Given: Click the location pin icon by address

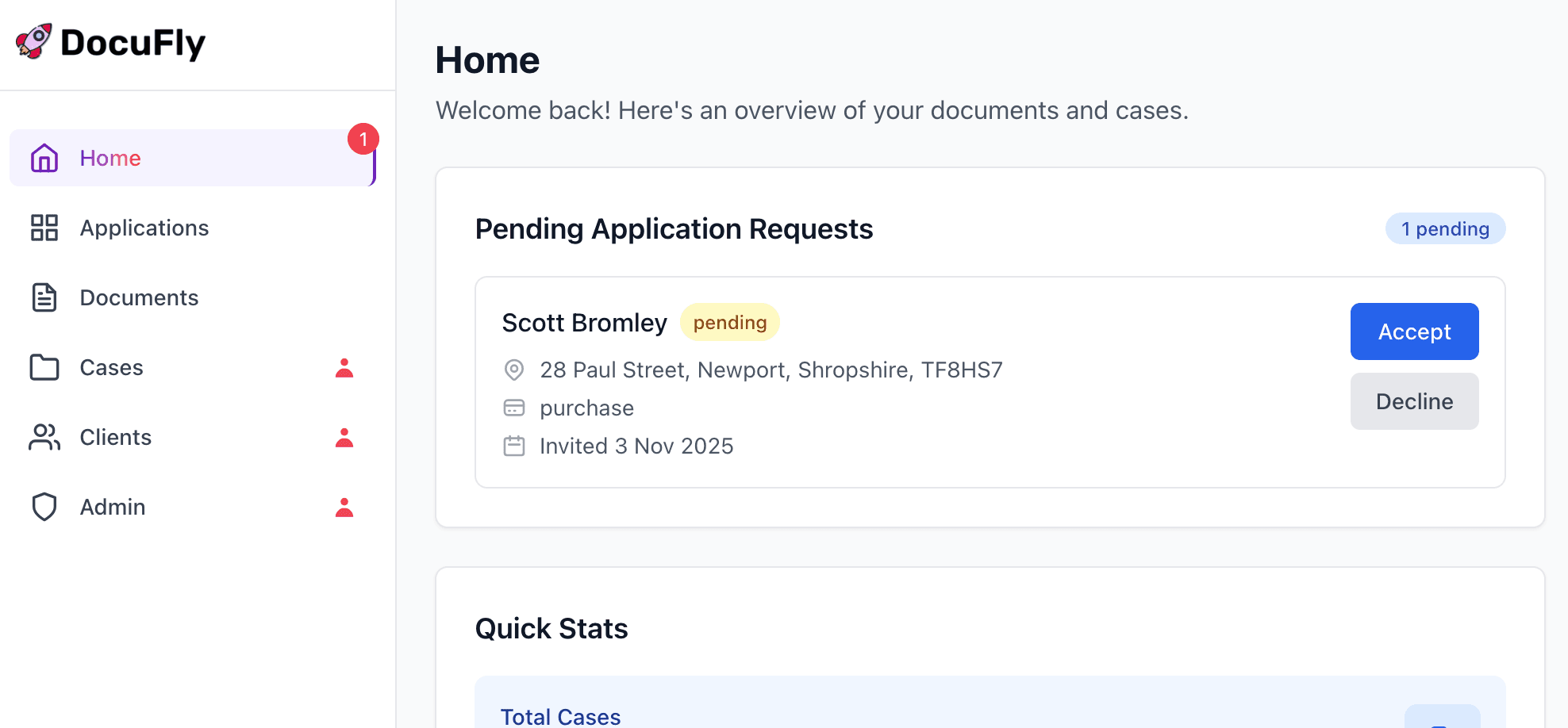Looking at the screenshot, I should pos(514,370).
